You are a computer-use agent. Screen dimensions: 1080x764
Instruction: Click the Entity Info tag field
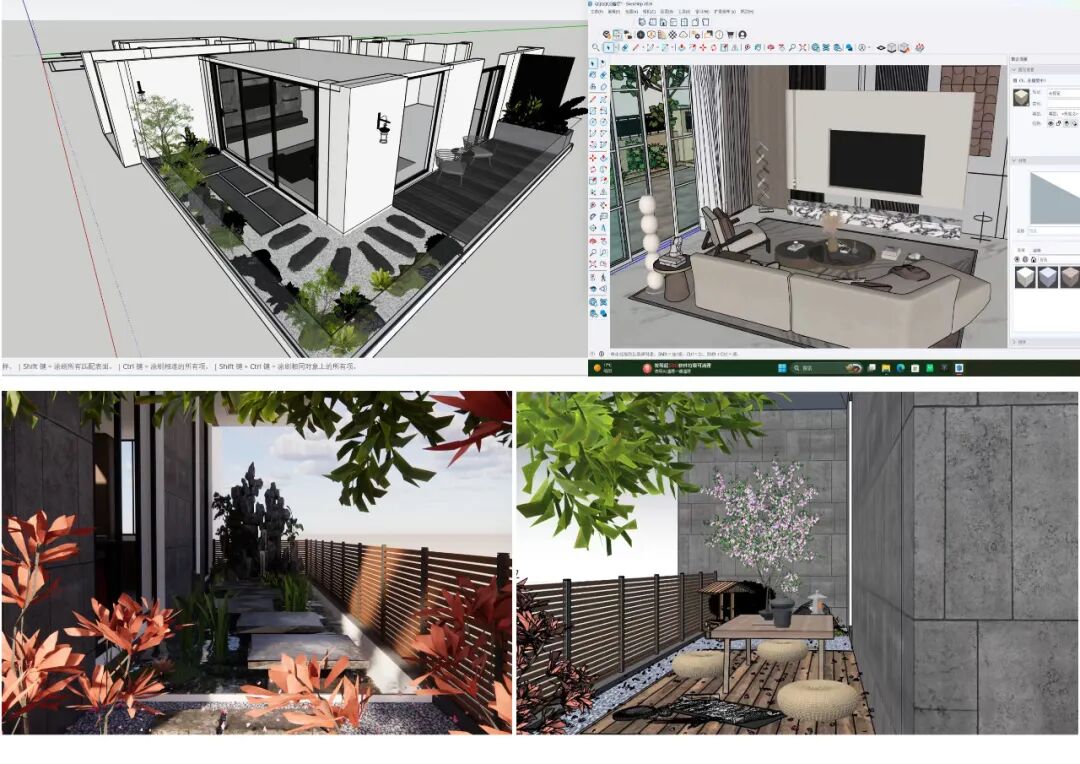coord(1063,92)
